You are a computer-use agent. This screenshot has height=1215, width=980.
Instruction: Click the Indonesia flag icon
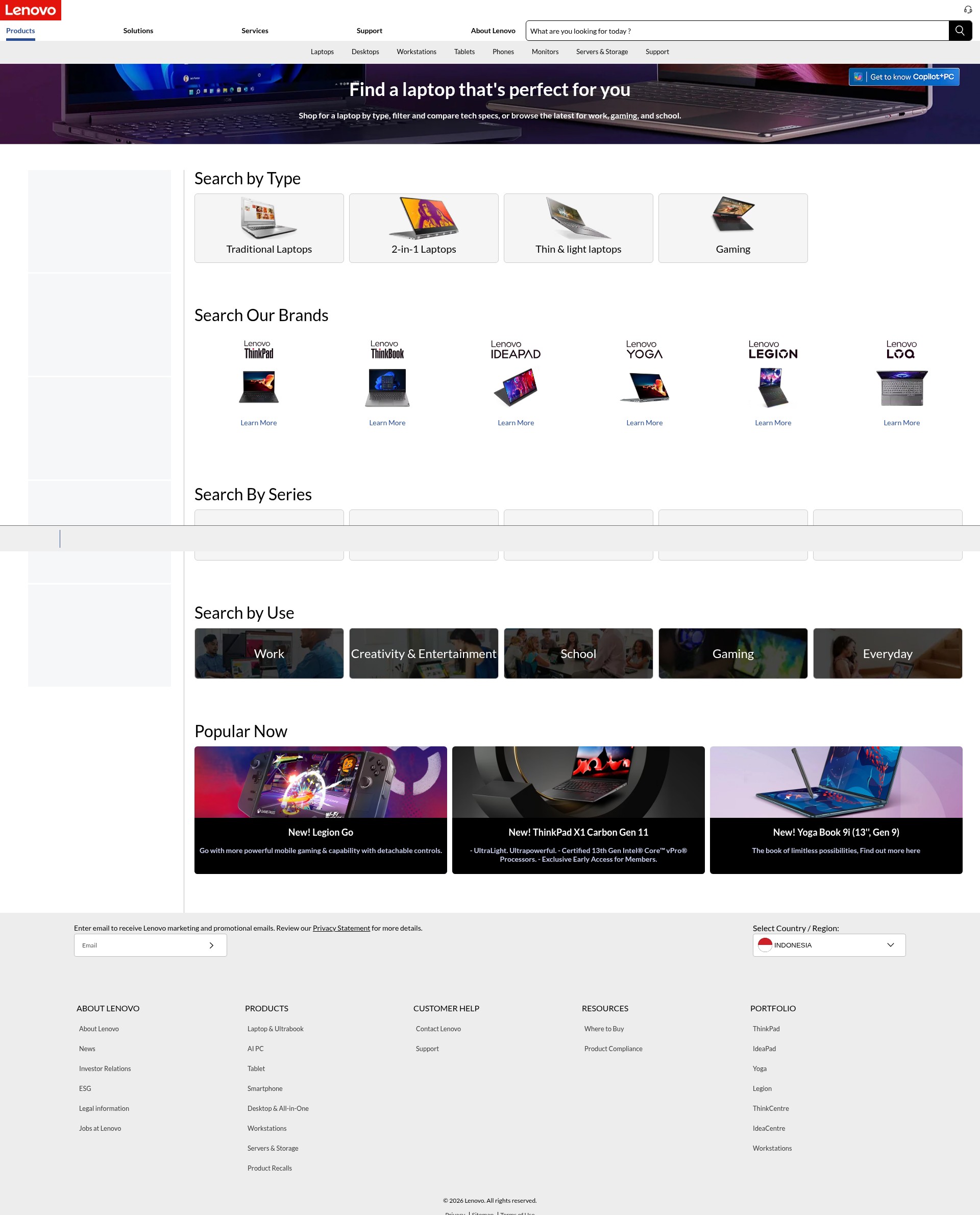pyautogui.click(x=765, y=944)
